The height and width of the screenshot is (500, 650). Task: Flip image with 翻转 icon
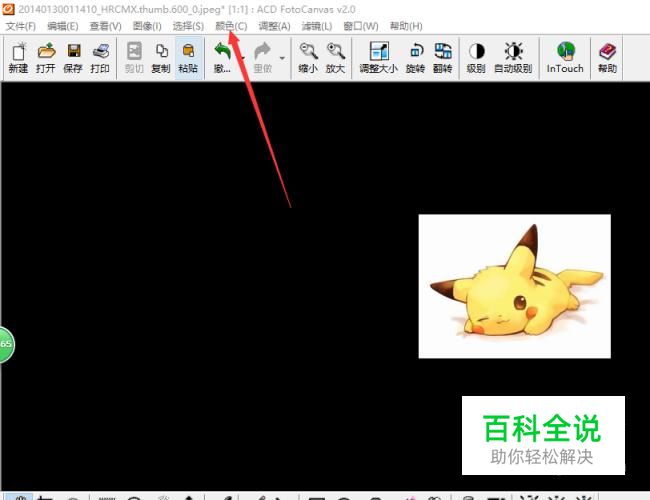[443, 58]
